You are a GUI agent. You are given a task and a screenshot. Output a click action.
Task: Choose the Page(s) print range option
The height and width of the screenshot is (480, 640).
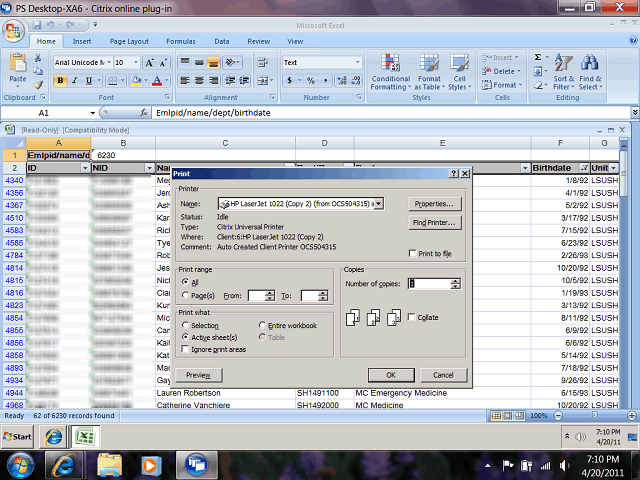pos(185,296)
